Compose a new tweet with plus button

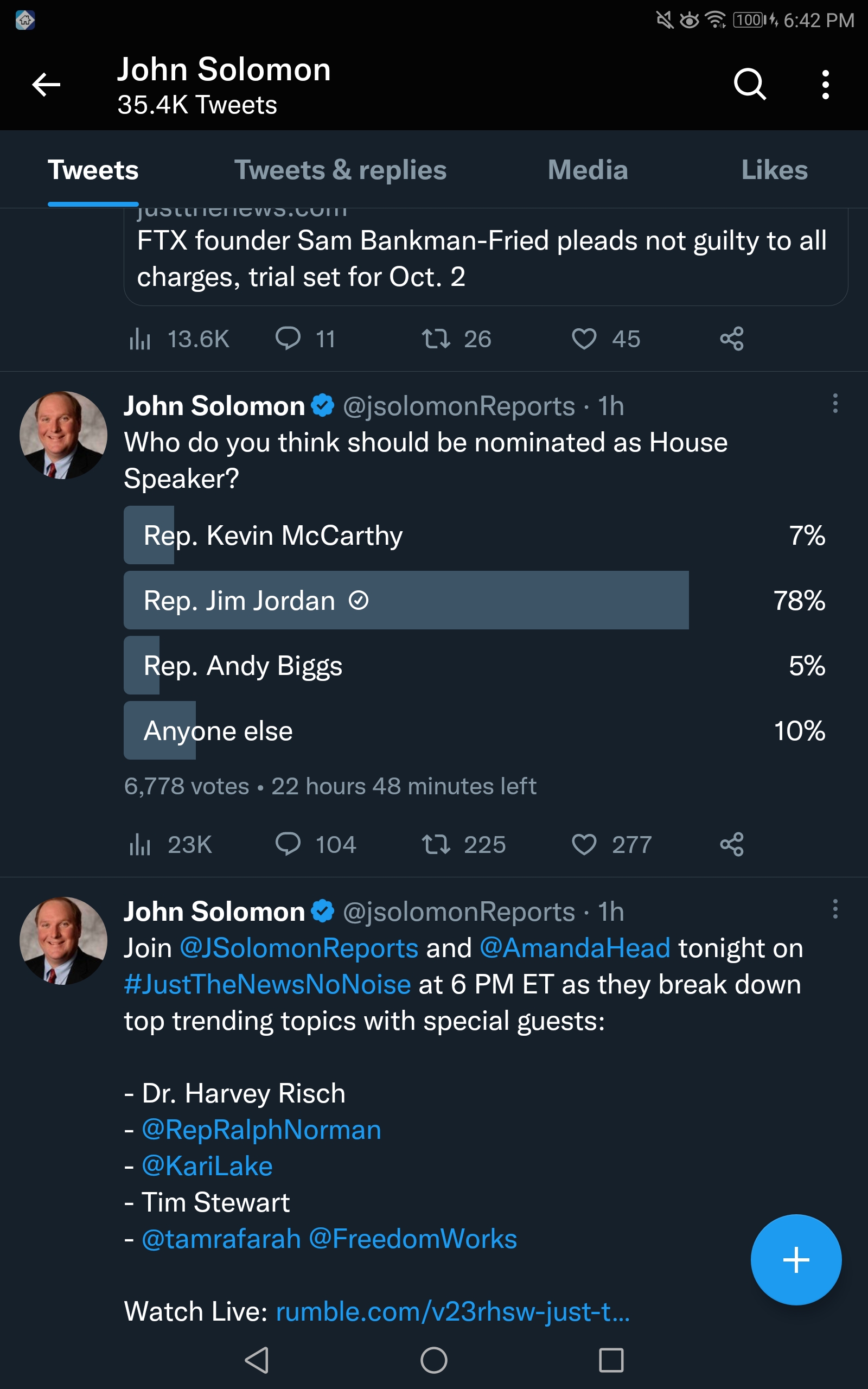point(796,1260)
